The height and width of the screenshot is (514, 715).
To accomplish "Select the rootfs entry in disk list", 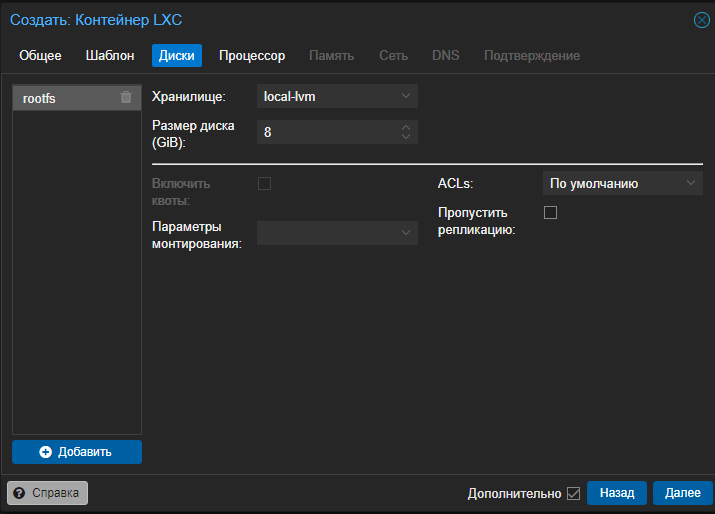I will point(77,98).
